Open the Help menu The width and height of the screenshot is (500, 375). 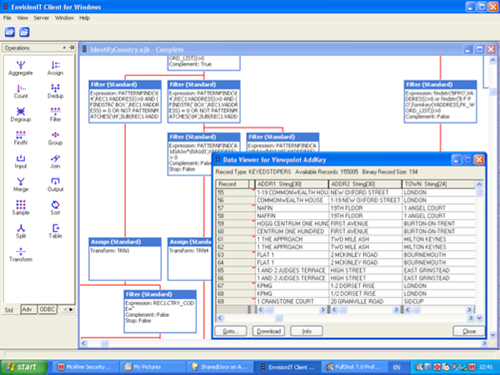pos(84,18)
